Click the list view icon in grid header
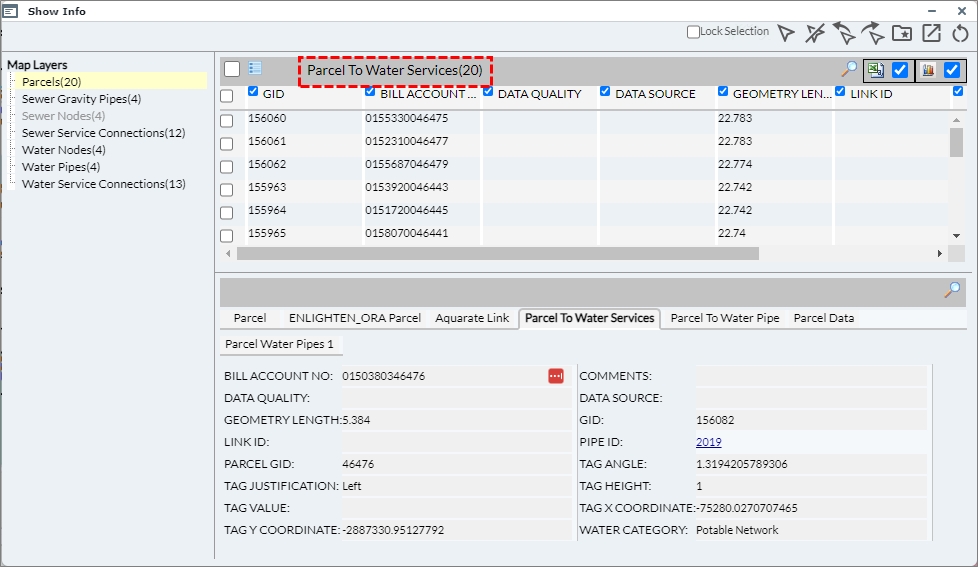978x567 pixels. pos(255,68)
